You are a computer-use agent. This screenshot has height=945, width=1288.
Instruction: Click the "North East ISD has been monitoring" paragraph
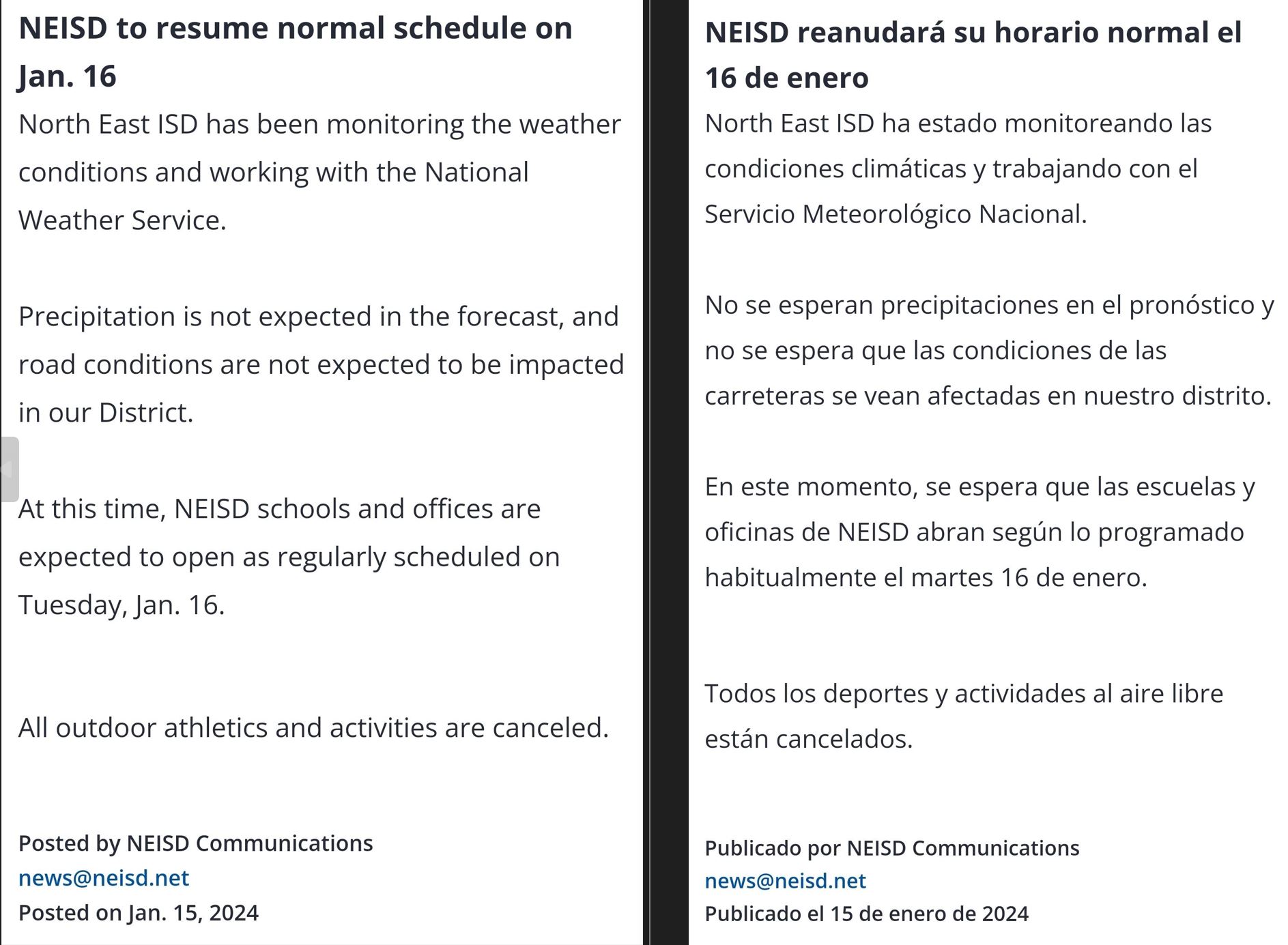click(319, 172)
